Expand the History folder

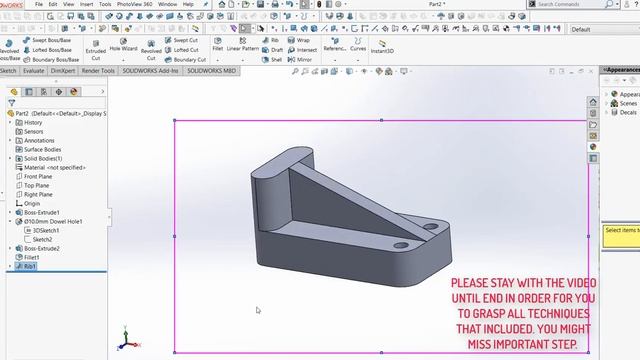[x=10, y=122]
